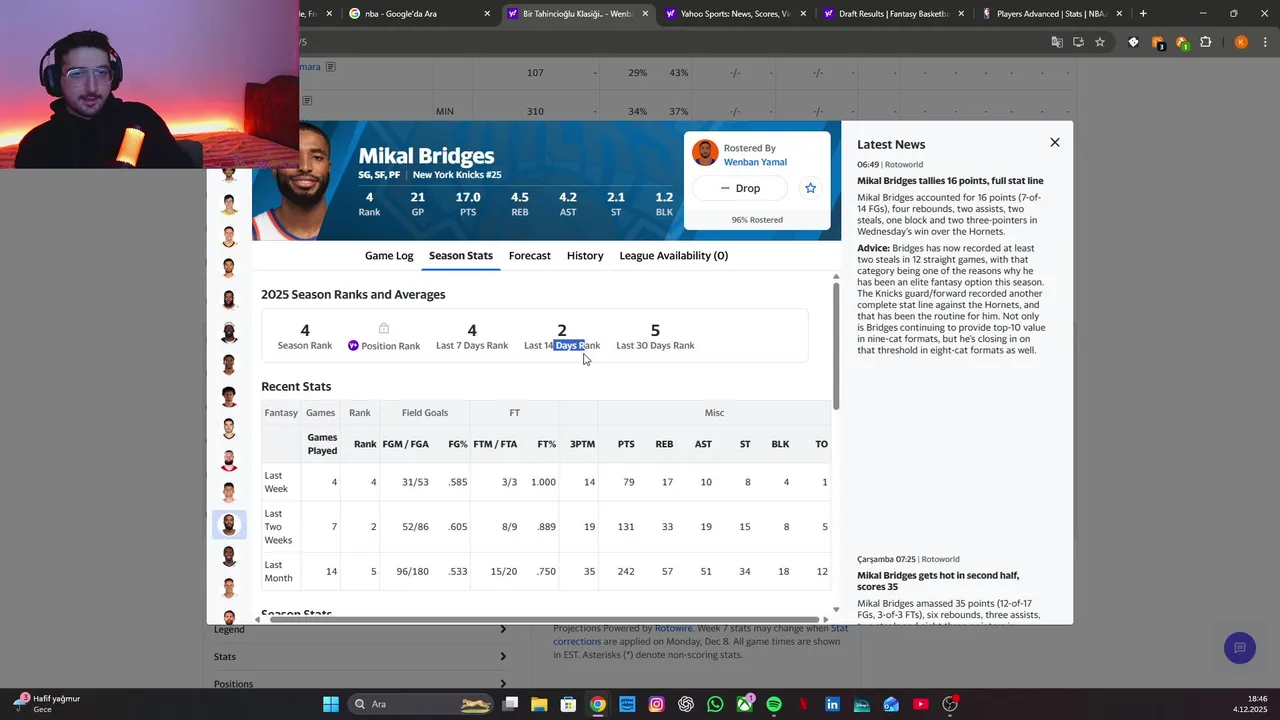The width and height of the screenshot is (1280, 720).
Task: Open Instagram from taskbar
Action: tap(656, 704)
